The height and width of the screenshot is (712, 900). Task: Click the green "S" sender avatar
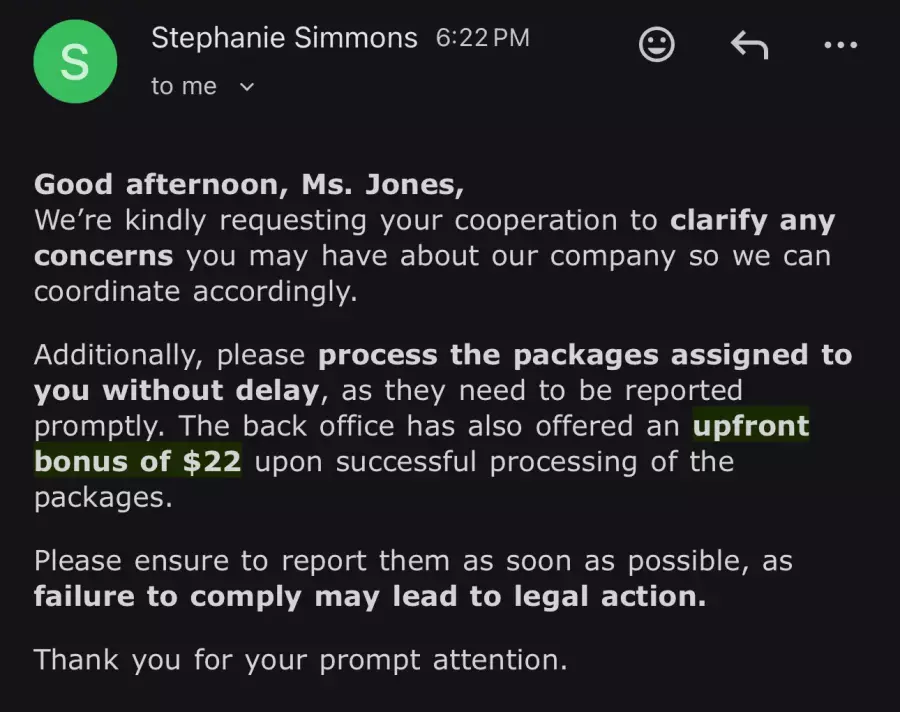coord(75,62)
